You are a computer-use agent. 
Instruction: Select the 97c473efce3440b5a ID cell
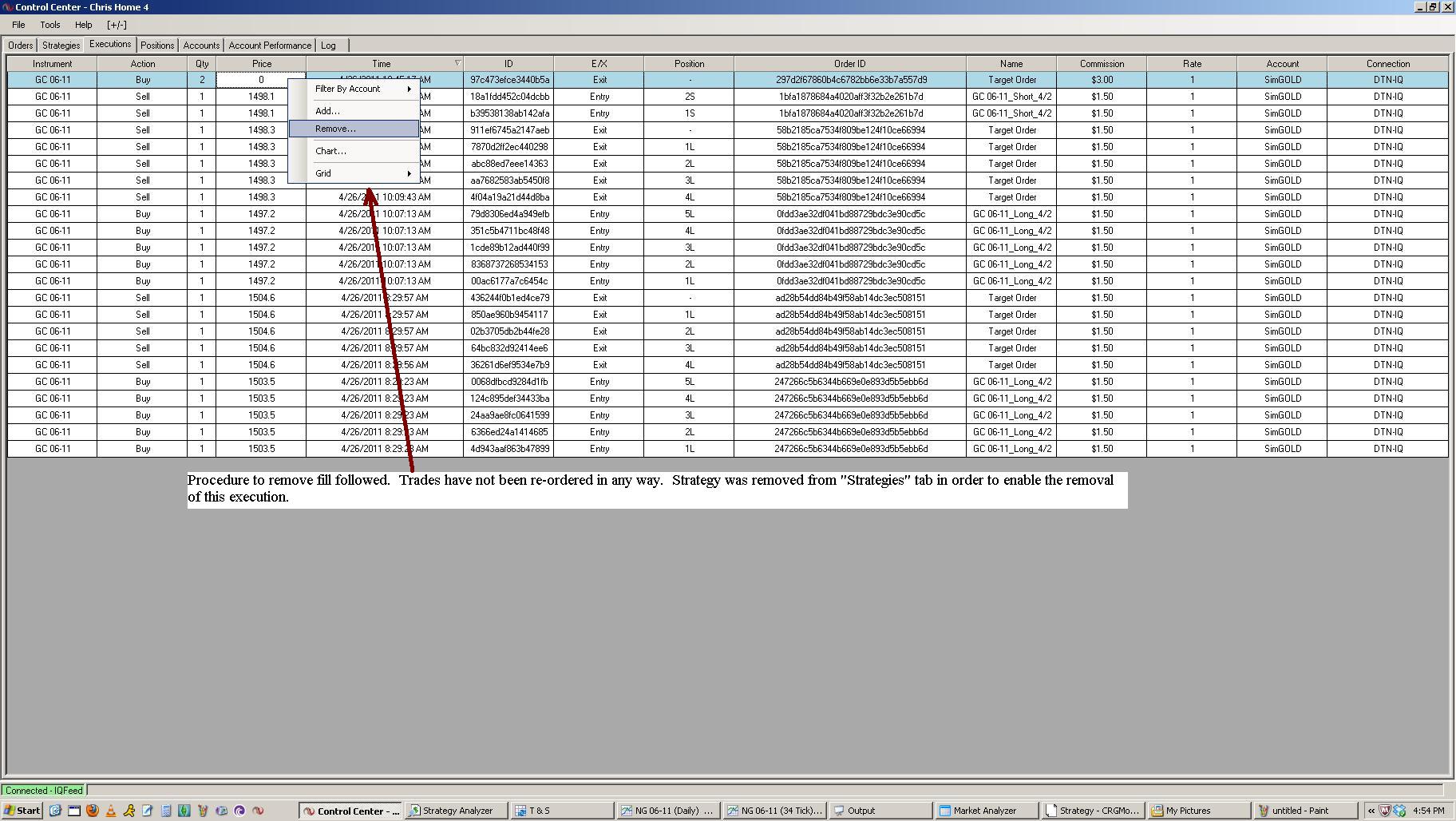[508, 80]
